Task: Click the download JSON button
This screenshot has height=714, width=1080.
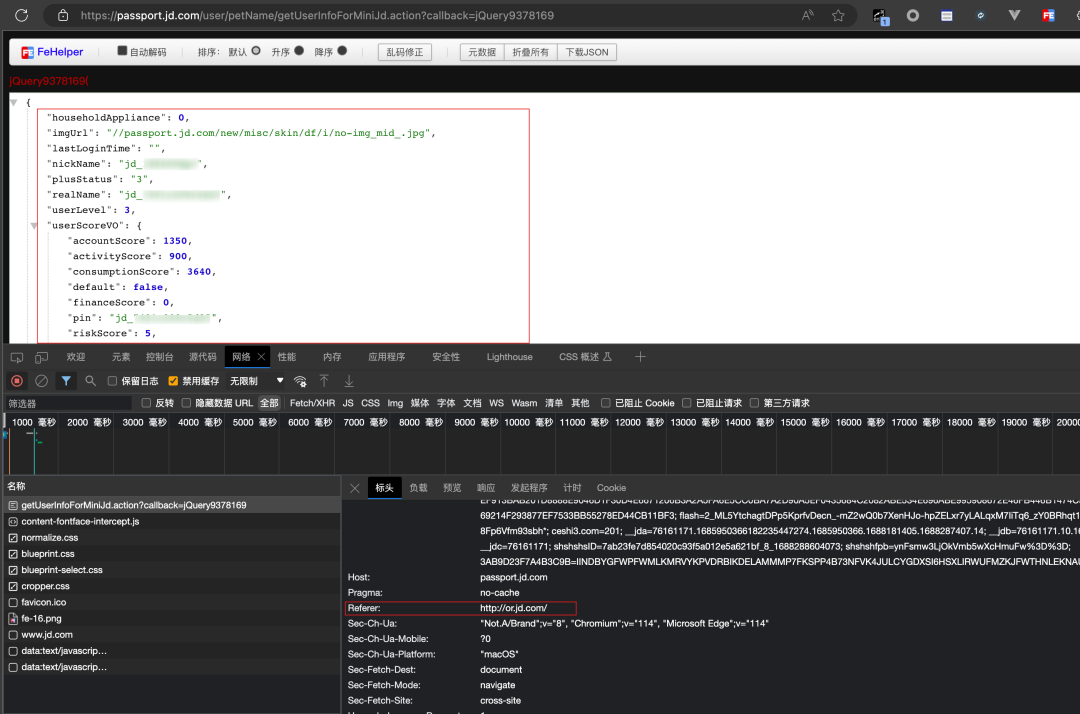Action: (587, 52)
